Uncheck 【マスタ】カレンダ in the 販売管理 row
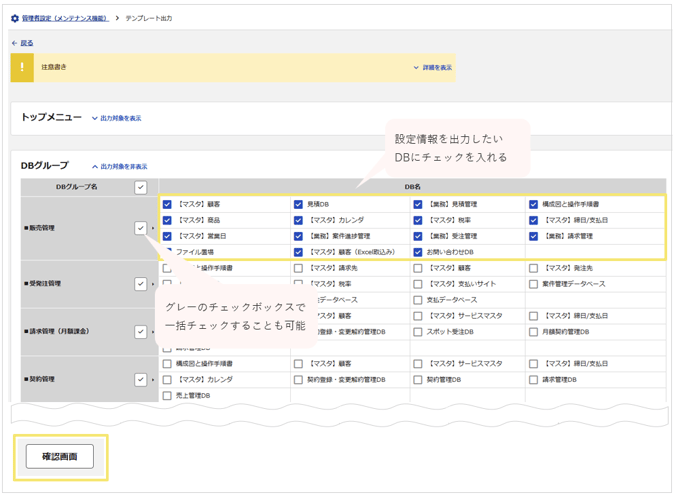The image size is (676, 497). point(298,220)
